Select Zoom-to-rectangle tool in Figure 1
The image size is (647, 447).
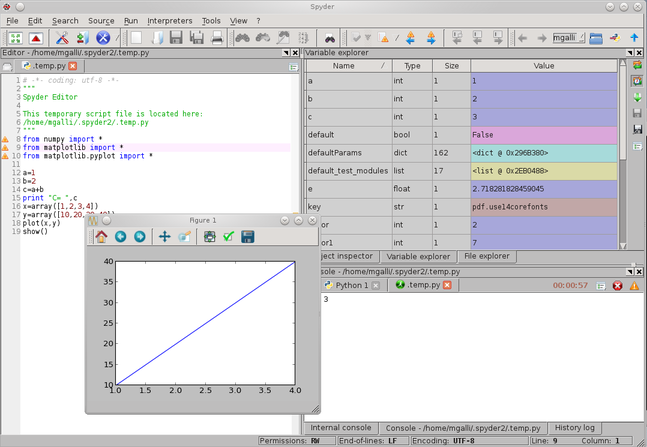click(x=184, y=237)
